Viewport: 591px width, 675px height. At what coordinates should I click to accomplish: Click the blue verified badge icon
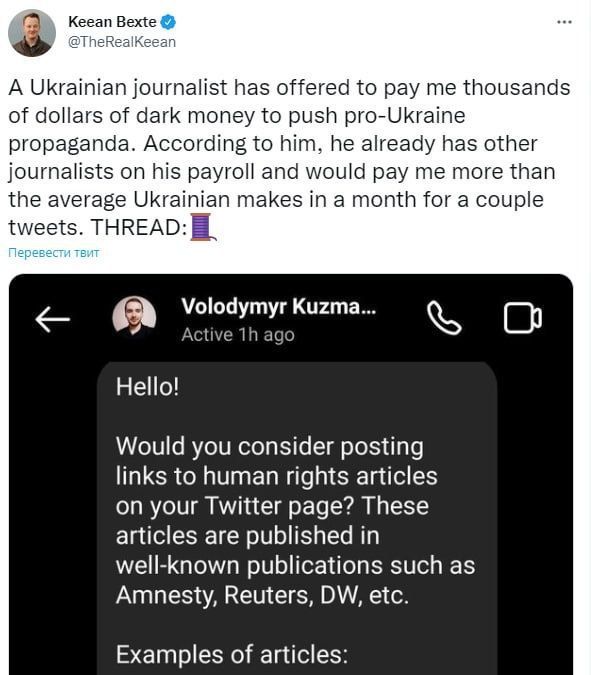[168, 22]
